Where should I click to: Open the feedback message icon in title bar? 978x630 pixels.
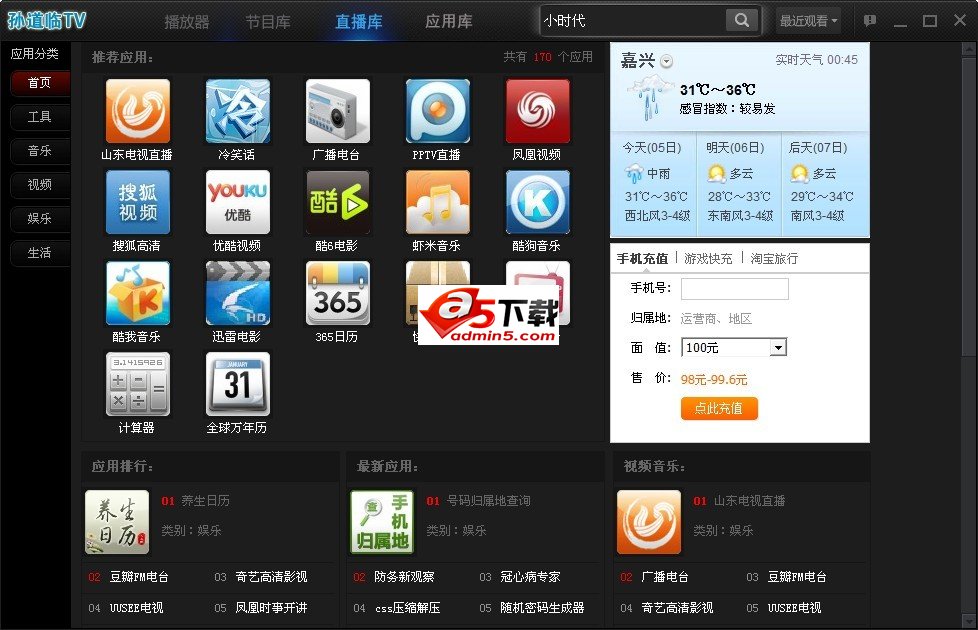(869, 21)
